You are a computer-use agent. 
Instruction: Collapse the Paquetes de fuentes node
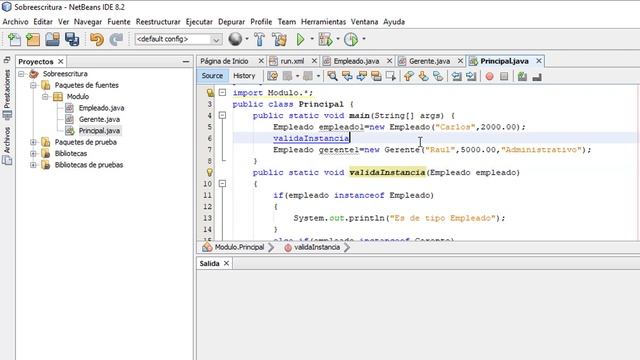coord(33,85)
